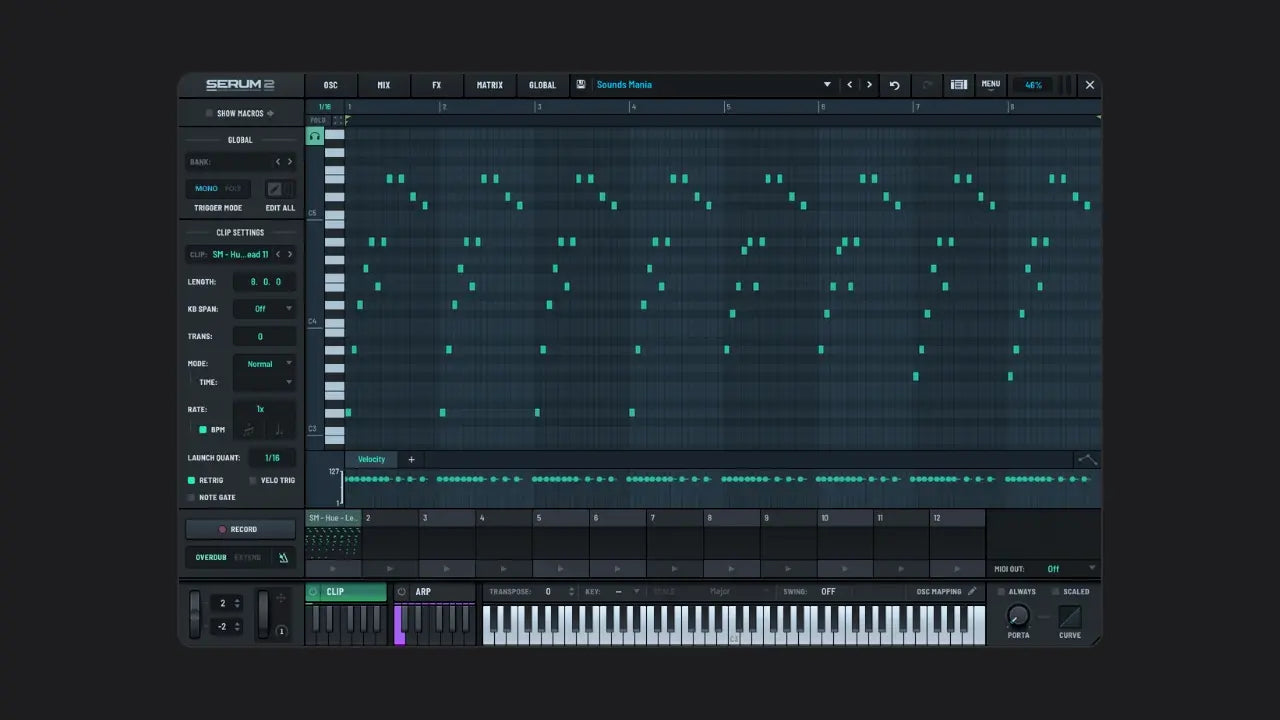Open the MATRIX tab
The width and height of the screenshot is (1280, 720).
(x=490, y=85)
